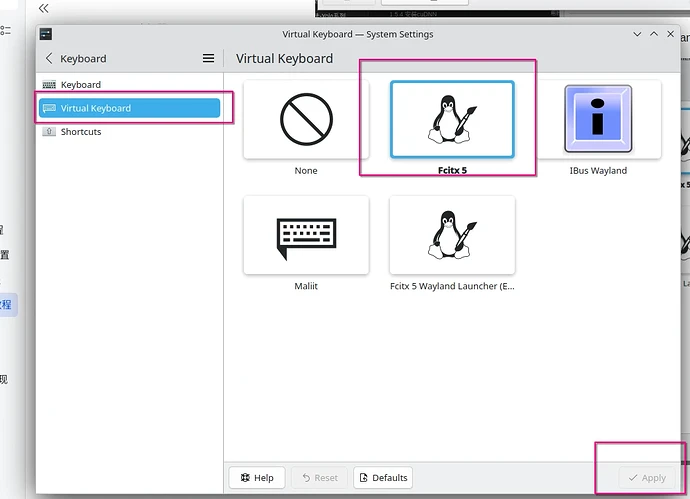Viewport: 690px width, 499px height.
Task: Select the IBus Wayland info icon
Action: [598, 120]
